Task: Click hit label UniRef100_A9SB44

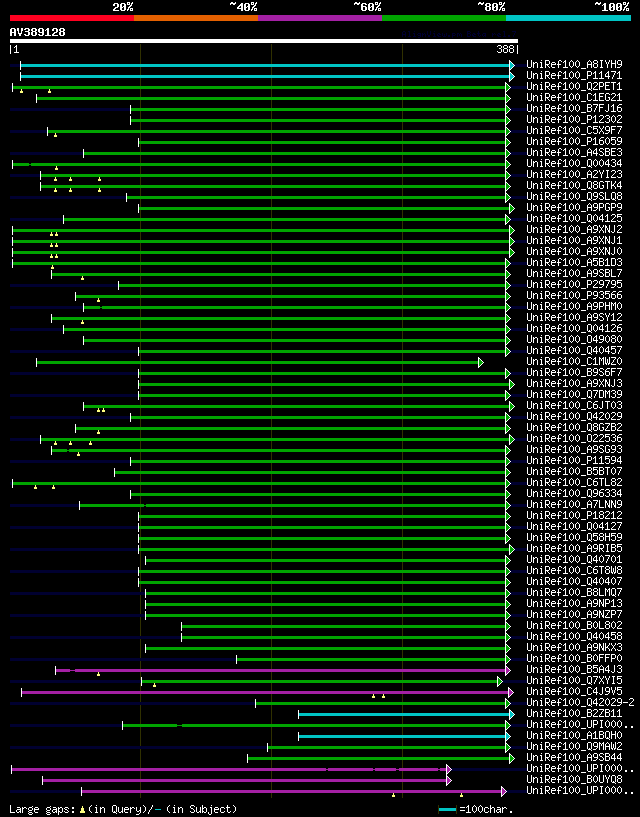Action: 574,757
